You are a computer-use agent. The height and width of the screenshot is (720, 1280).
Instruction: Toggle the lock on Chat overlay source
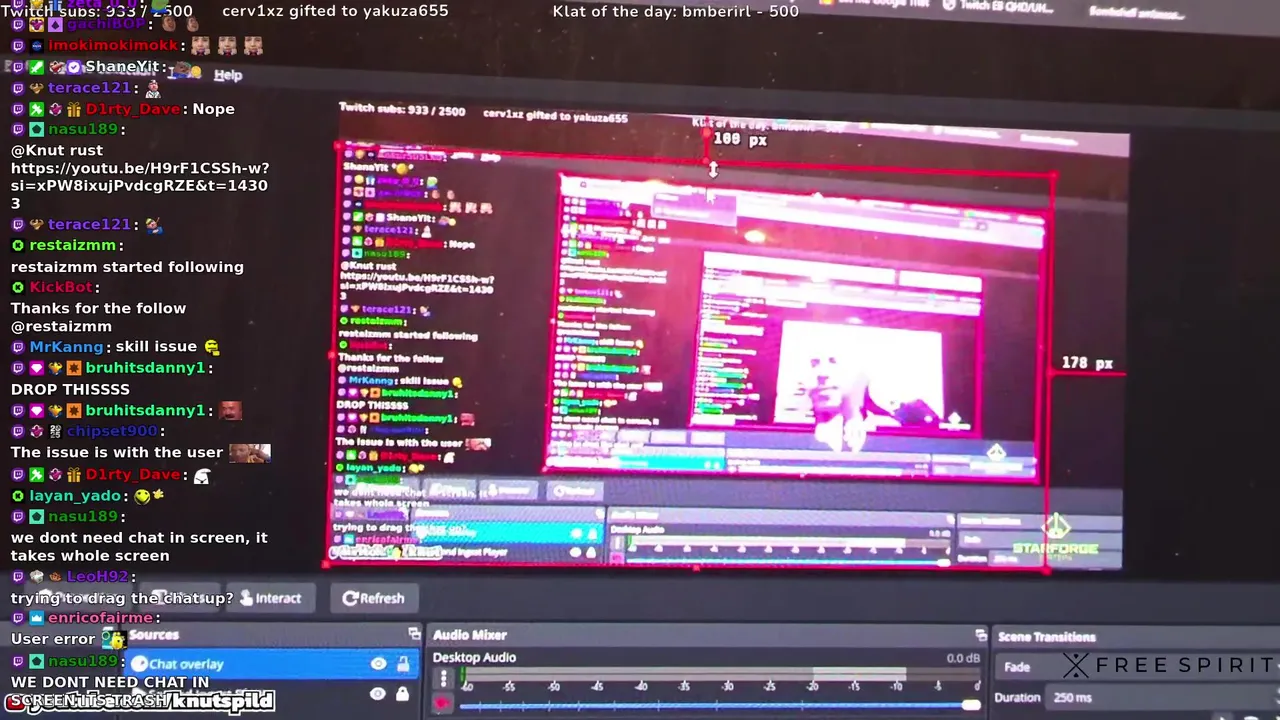pyautogui.click(x=403, y=664)
